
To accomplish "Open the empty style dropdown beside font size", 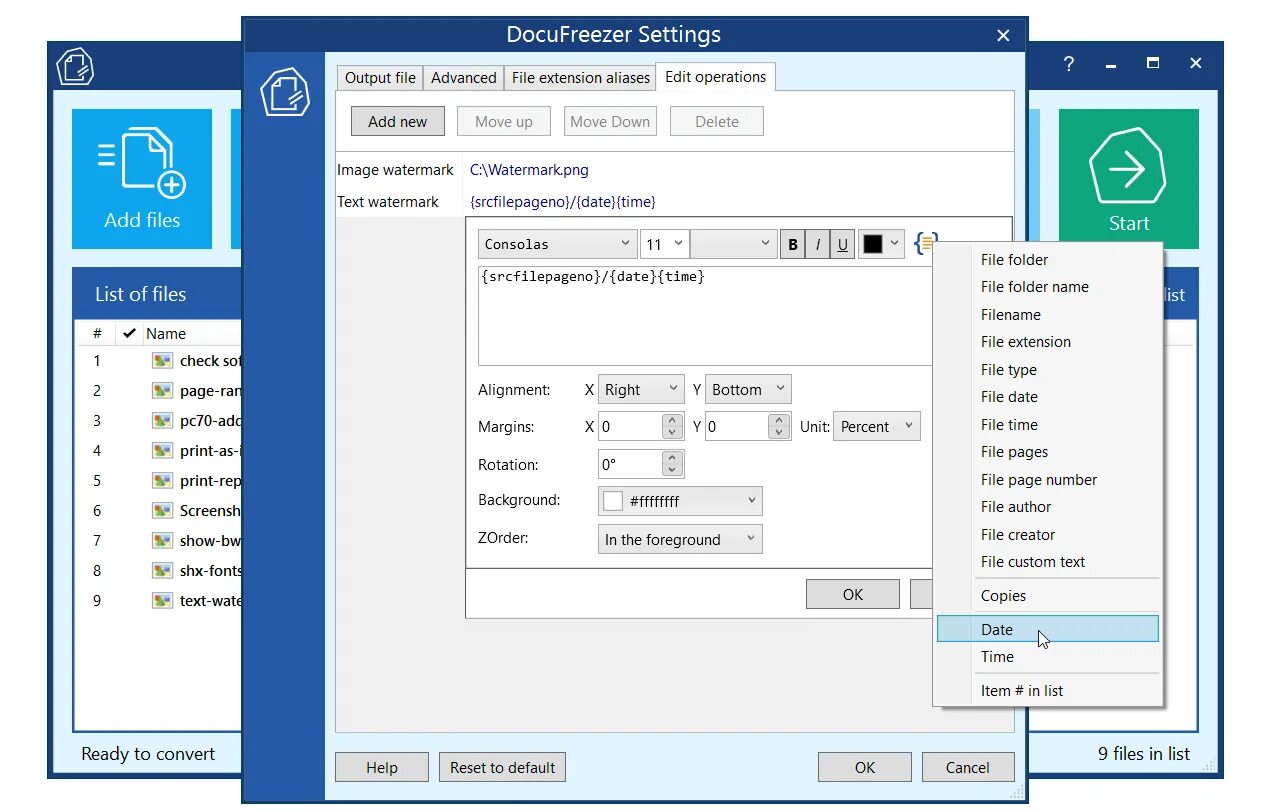I will pos(733,244).
